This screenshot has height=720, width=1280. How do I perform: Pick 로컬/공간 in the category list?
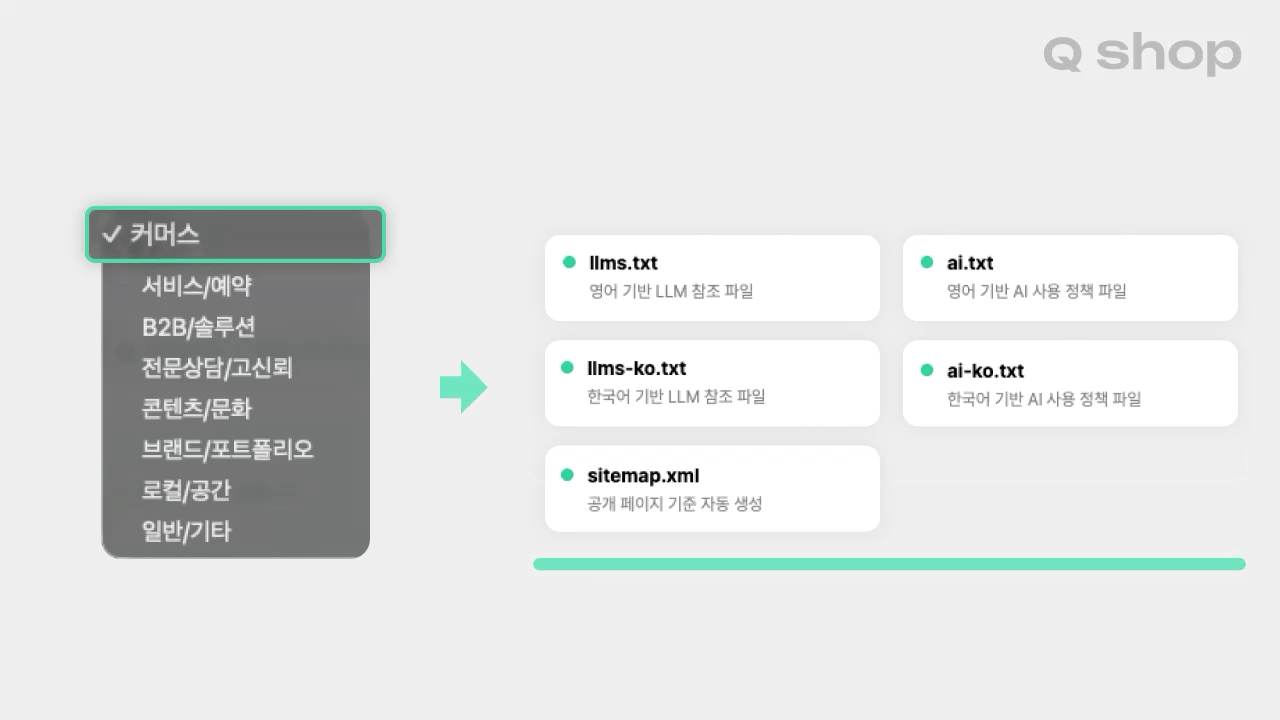click(186, 491)
